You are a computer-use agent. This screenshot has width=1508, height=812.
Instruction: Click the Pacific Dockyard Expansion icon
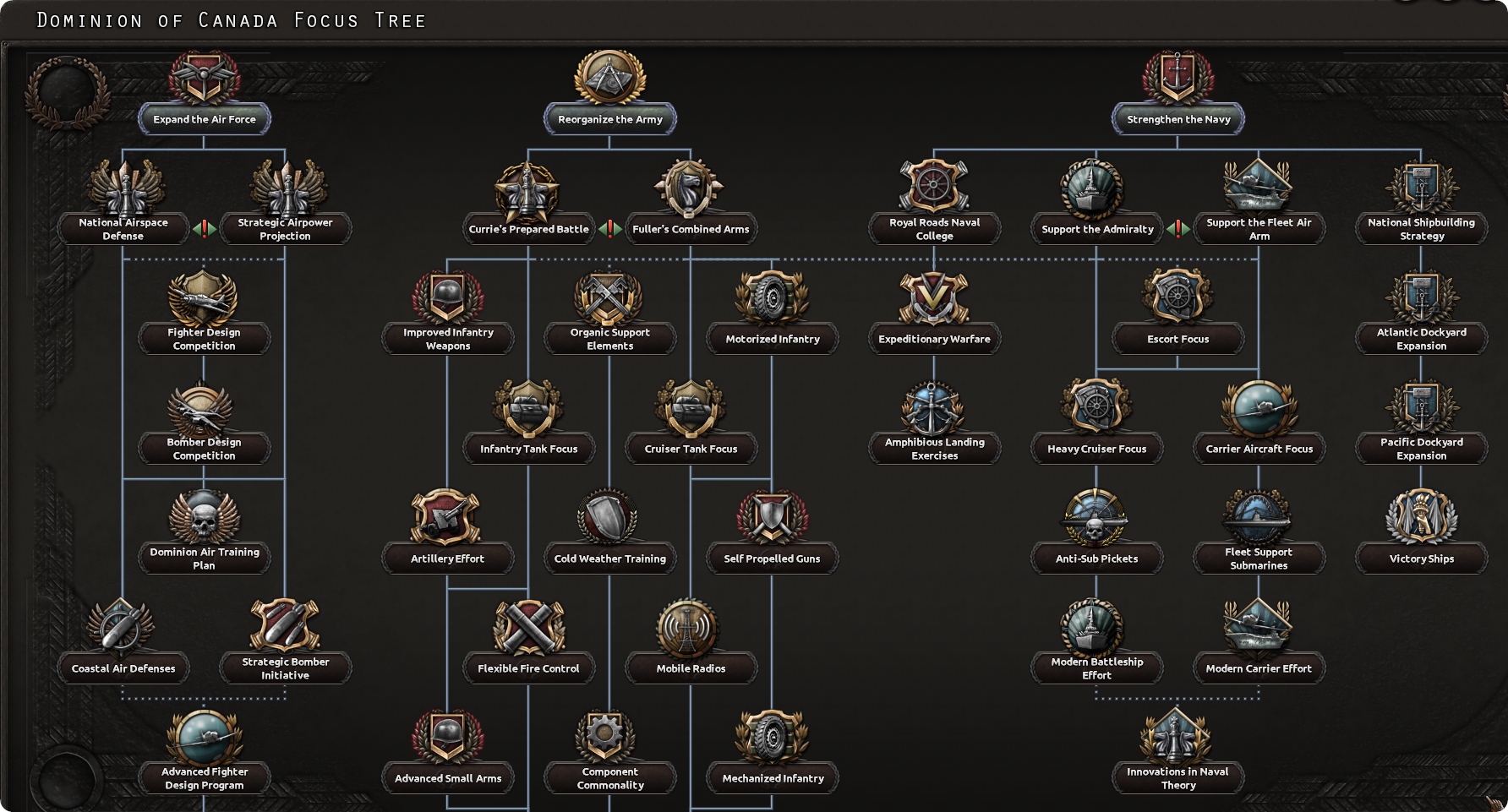coord(1421,407)
